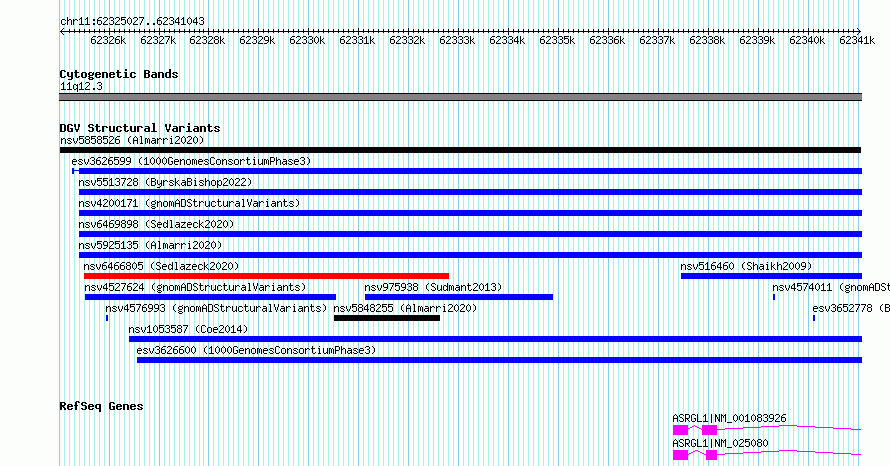Click the 62328k ruler tick label
890x466 pixels.
[207, 40]
